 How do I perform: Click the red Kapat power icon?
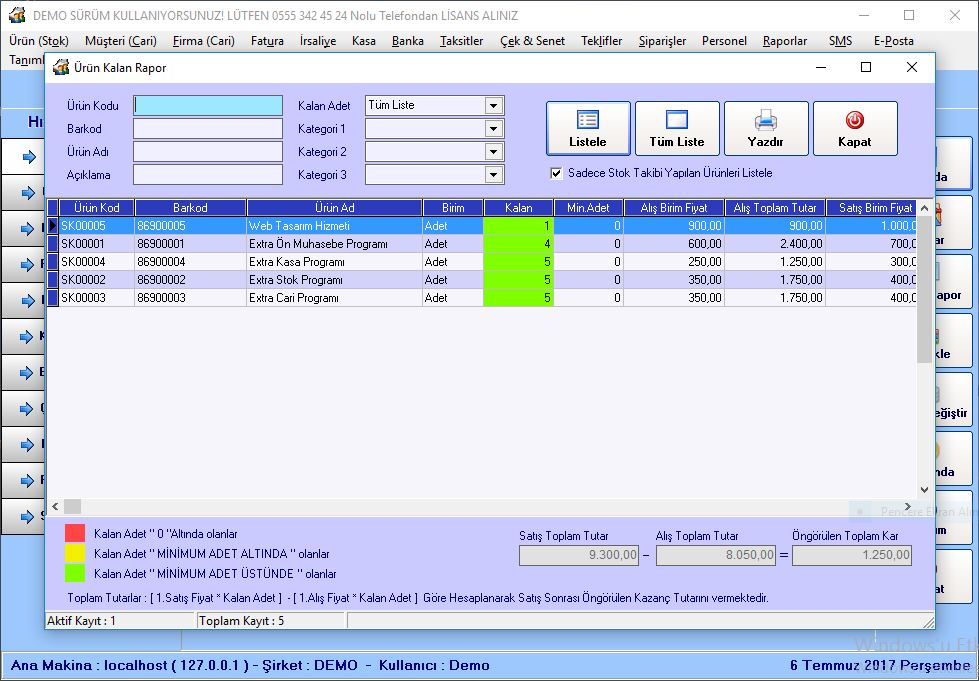(x=854, y=121)
